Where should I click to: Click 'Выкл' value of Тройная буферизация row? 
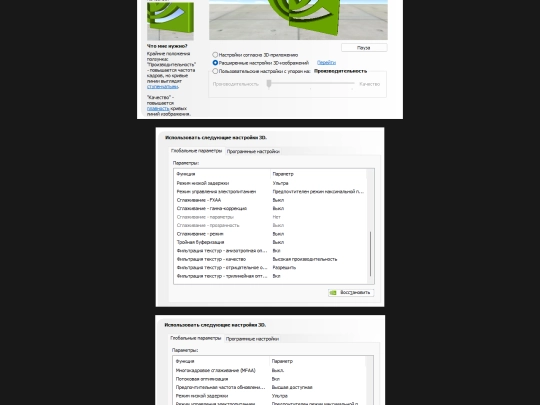[278, 242]
